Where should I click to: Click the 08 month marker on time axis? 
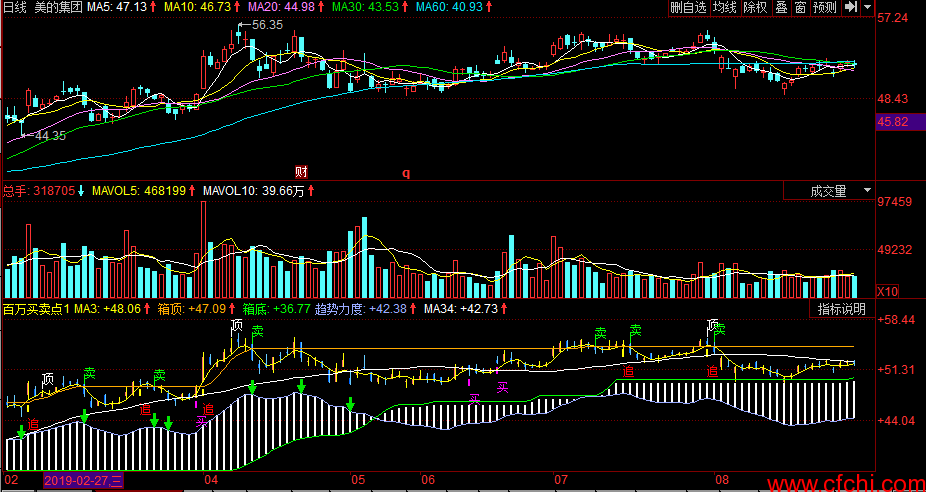point(720,480)
